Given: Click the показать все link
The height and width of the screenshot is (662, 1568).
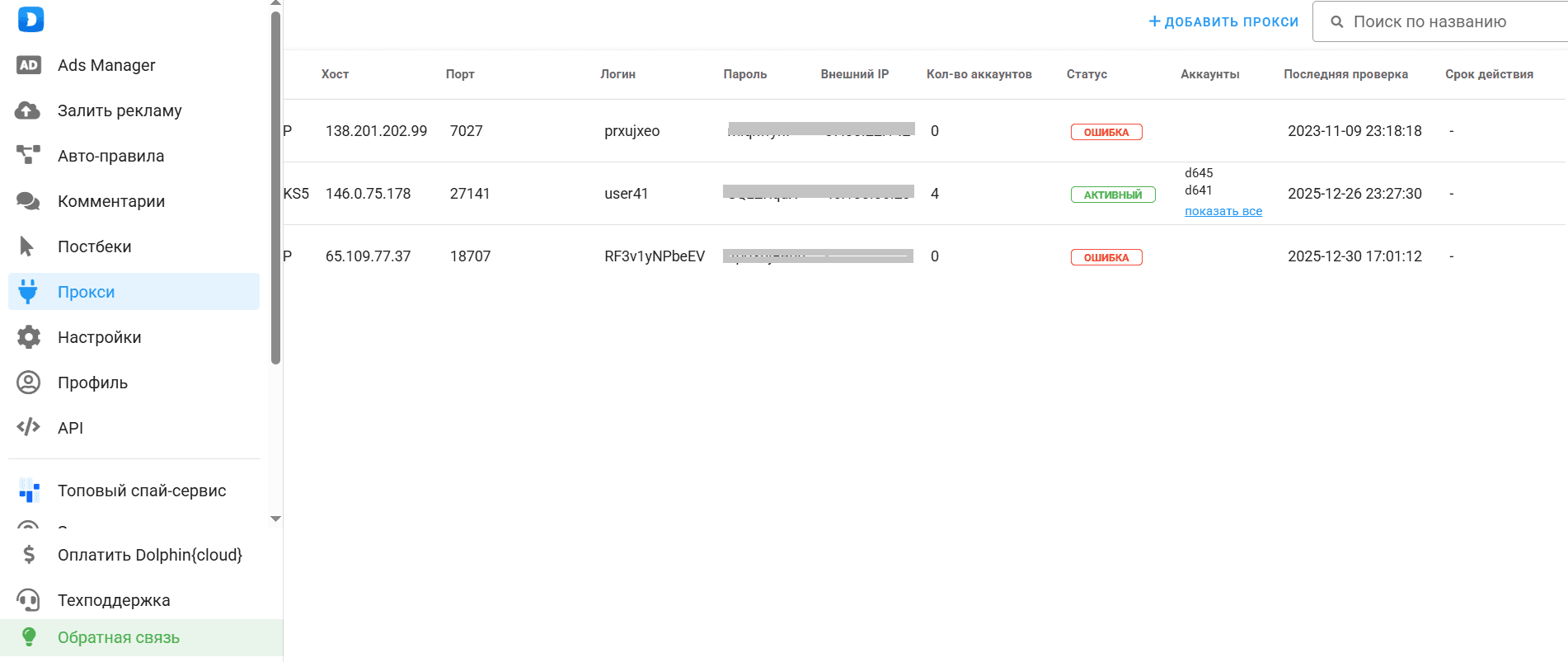Looking at the screenshot, I should (1223, 211).
